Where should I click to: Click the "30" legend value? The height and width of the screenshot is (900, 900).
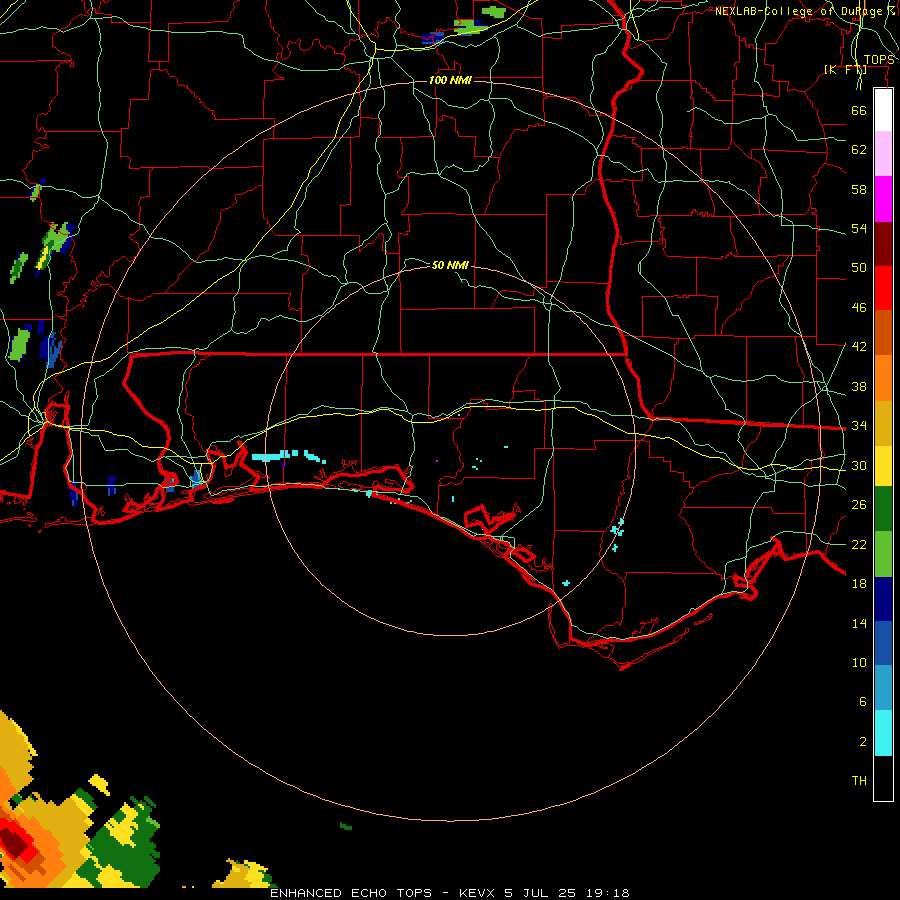click(x=859, y=465)
